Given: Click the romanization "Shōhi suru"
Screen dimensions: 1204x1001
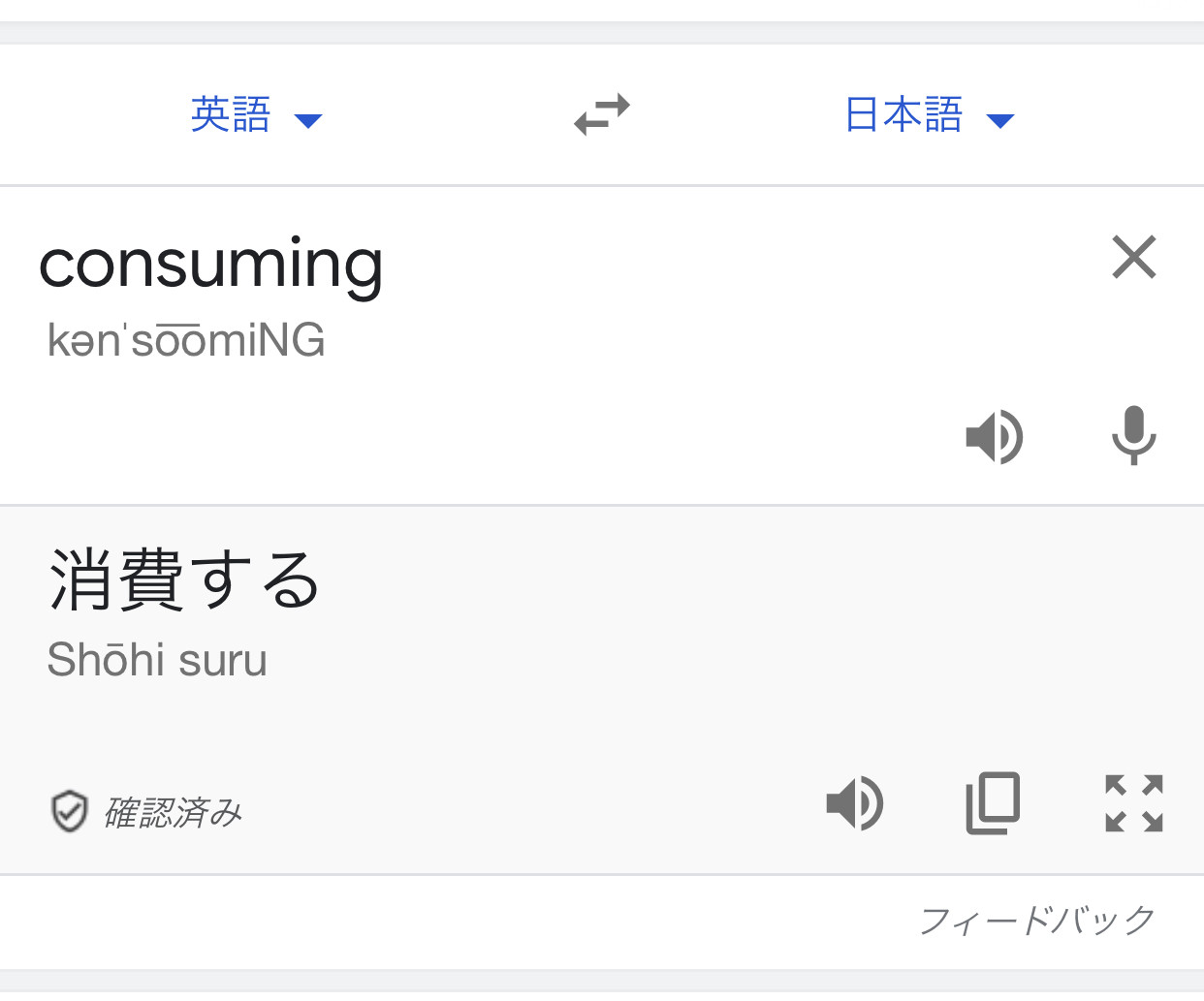Looking at the screenshot, I should [x=157, y=660].
